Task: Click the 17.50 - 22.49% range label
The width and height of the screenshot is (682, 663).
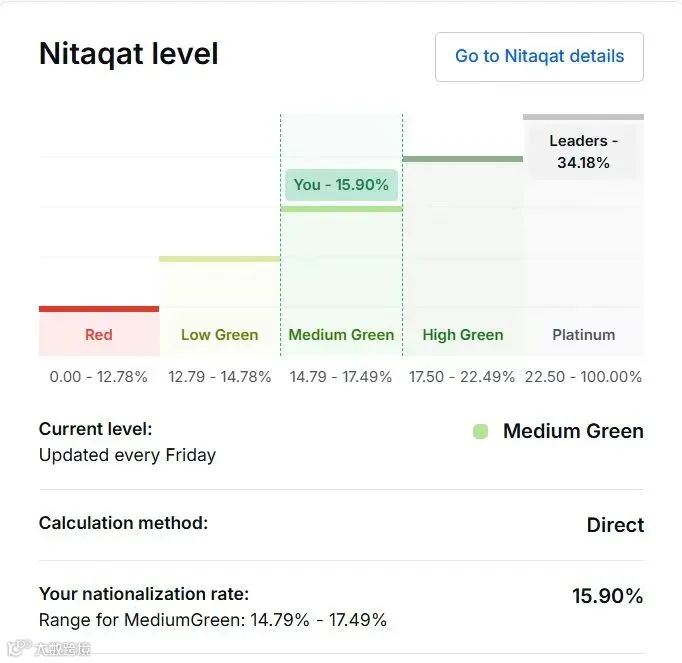Action: (462, 377)
